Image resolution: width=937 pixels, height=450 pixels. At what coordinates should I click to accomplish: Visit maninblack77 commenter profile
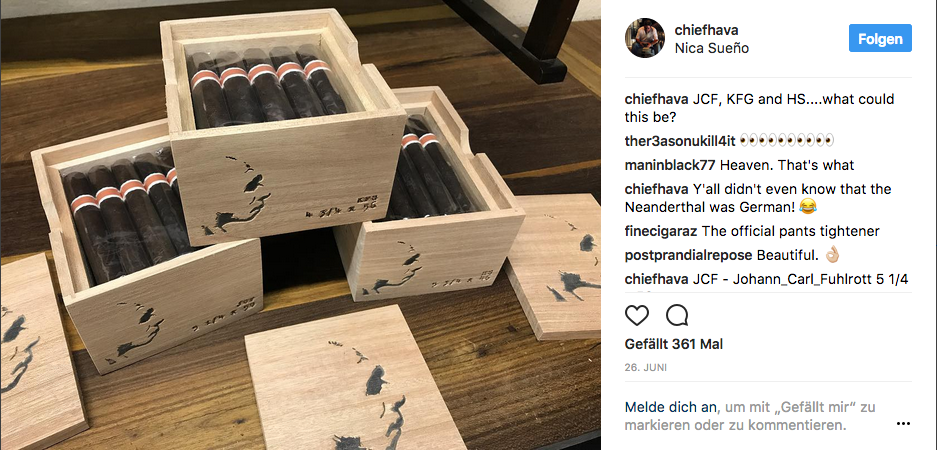click(x=669, y=164)
